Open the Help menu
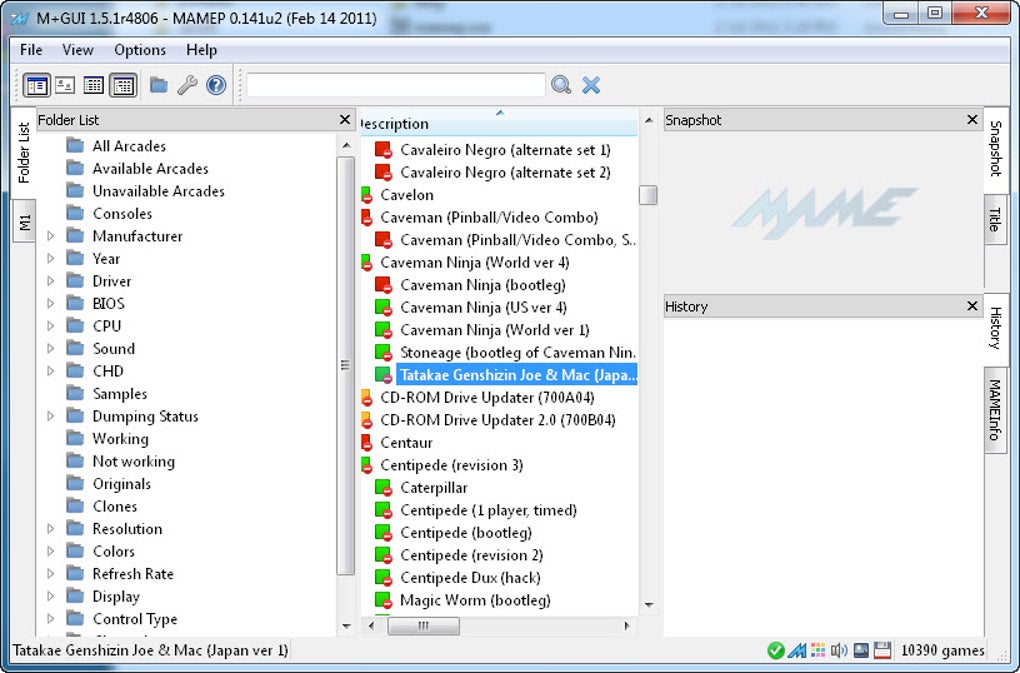The width and height of the screenshot is (1020, 673). (x=202, y=50)
